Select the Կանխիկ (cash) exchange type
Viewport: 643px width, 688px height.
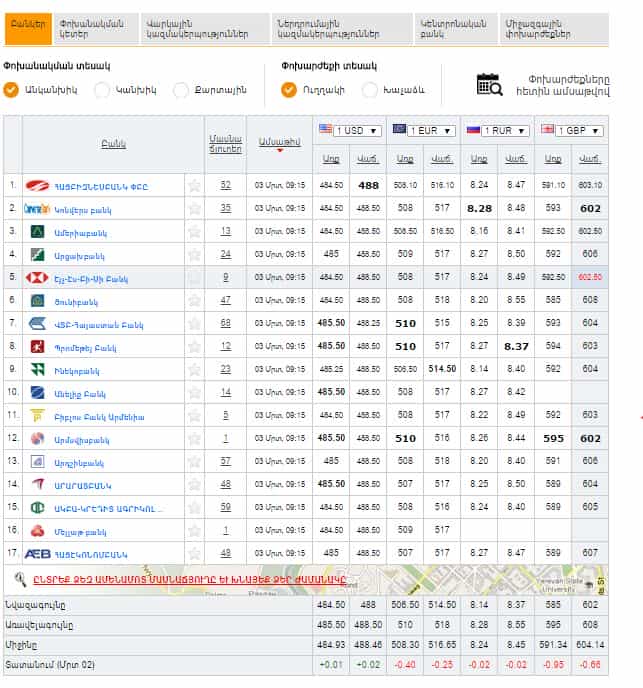(x=101, y=90)
